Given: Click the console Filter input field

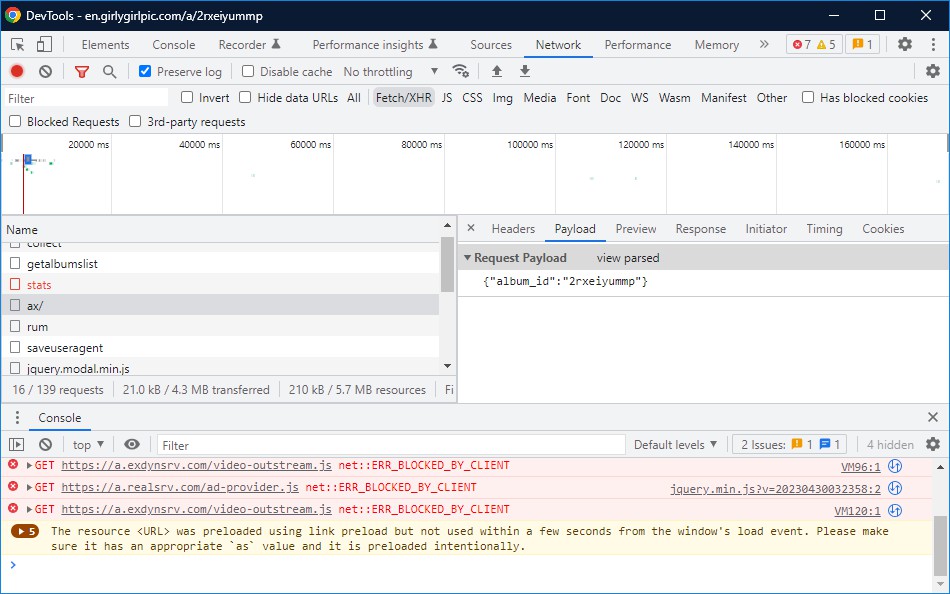Looking at the screenshot, I should (391, 445).
